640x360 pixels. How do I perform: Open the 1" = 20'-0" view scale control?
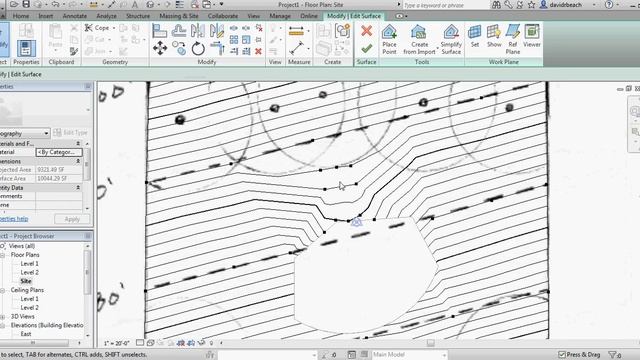coord(116,343)
